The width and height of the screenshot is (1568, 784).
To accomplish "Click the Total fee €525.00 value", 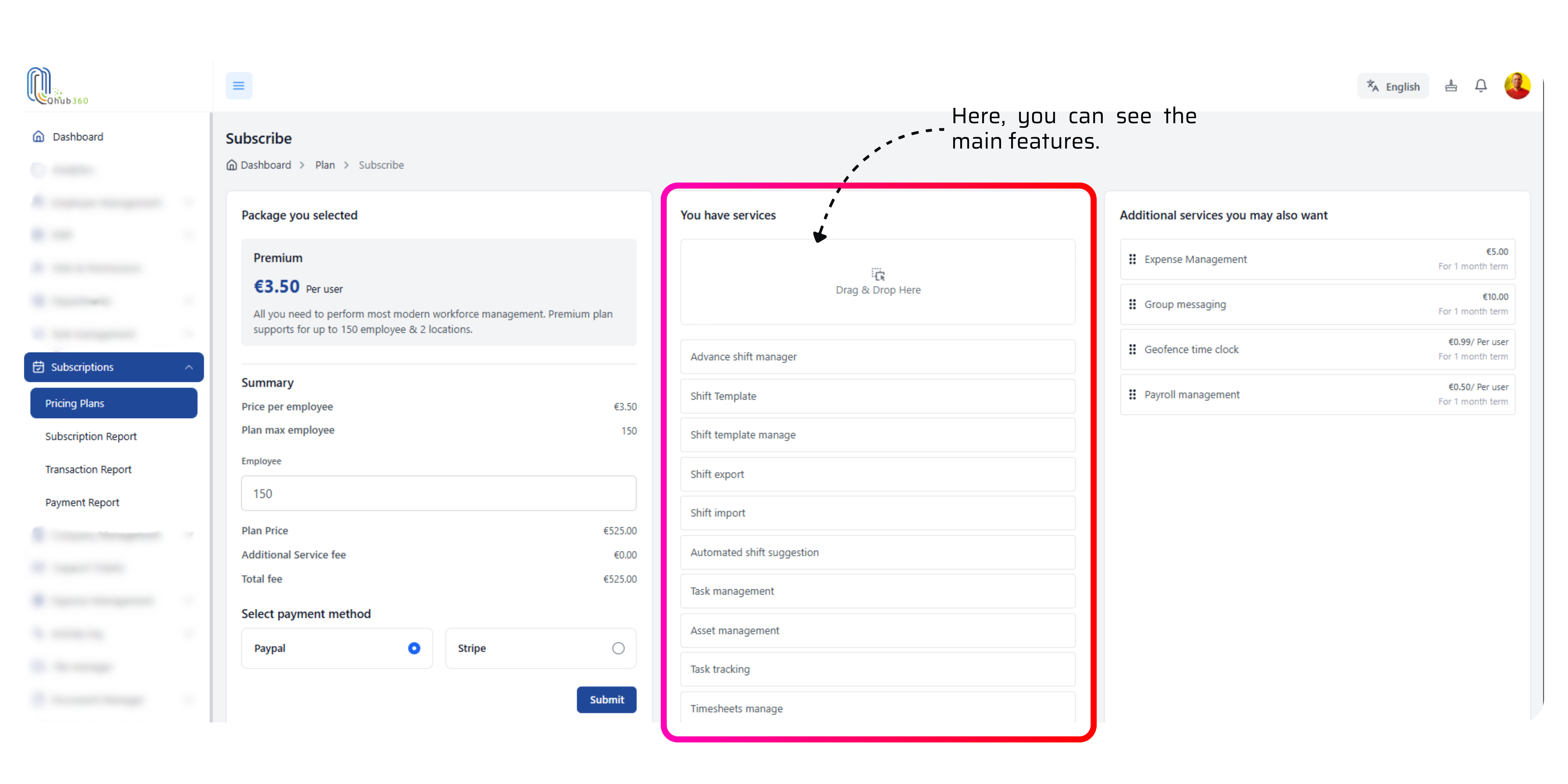I will (x=620, y=579).
